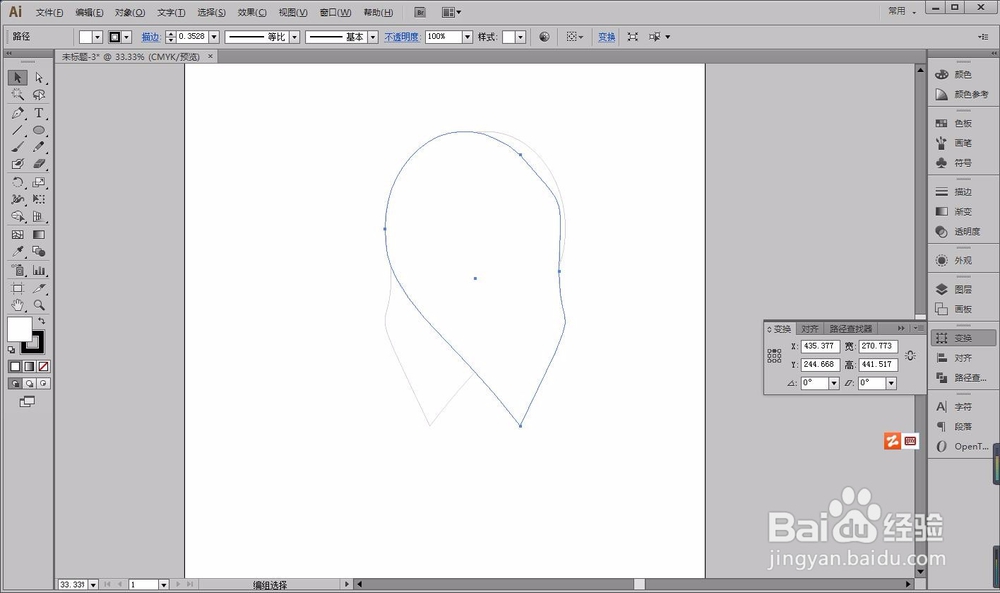Select the Artboard tool
This screenshot has height=593, width=1000.
point(17,288)
